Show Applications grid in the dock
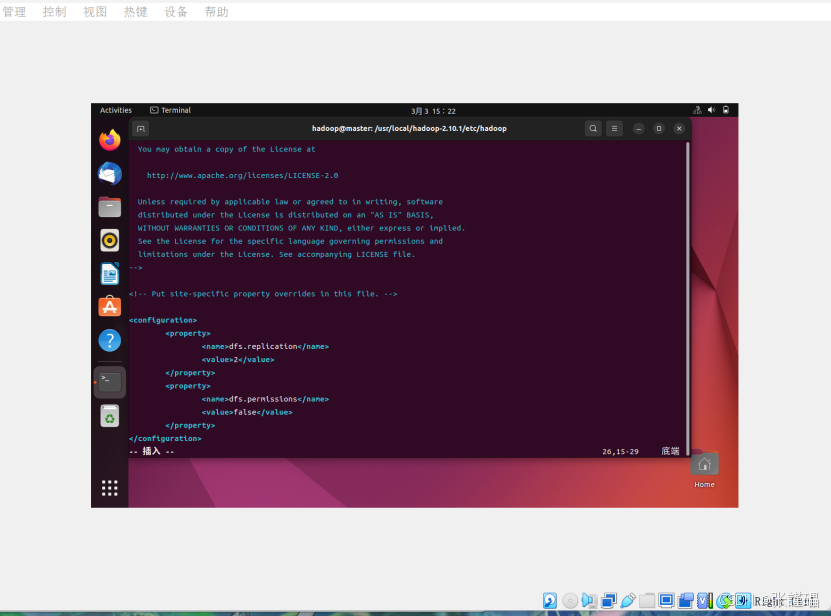Viewport: 831px width, 616px height. [x=110, y=488]
